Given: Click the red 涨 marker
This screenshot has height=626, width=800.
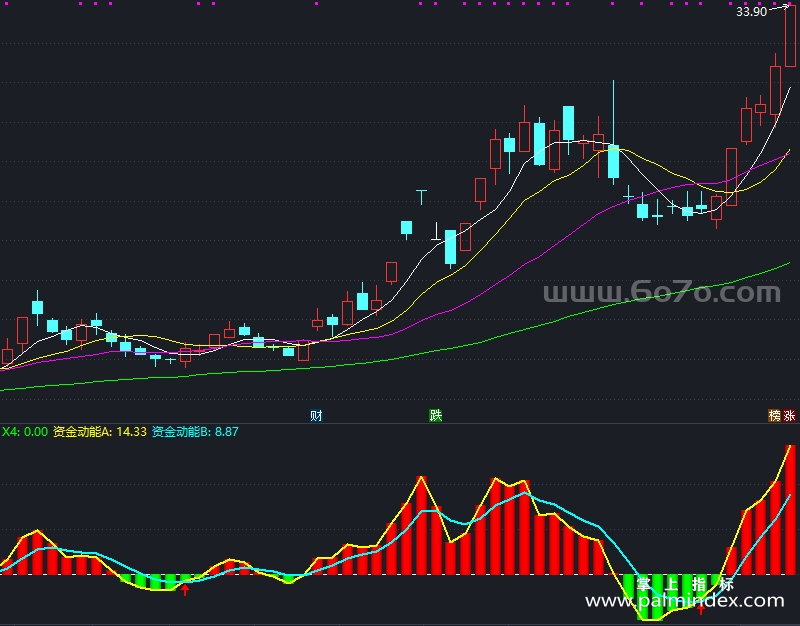Looking at the screenshot, I should (789, 416).
